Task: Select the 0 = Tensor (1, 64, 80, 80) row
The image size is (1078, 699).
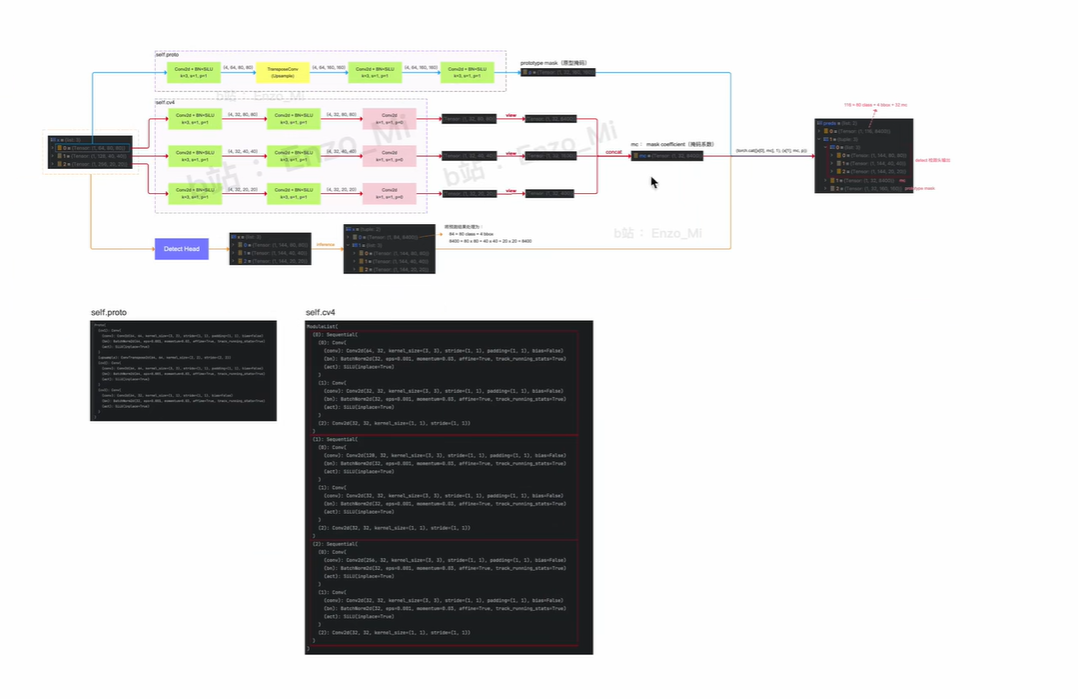Action: click(91, 148)
